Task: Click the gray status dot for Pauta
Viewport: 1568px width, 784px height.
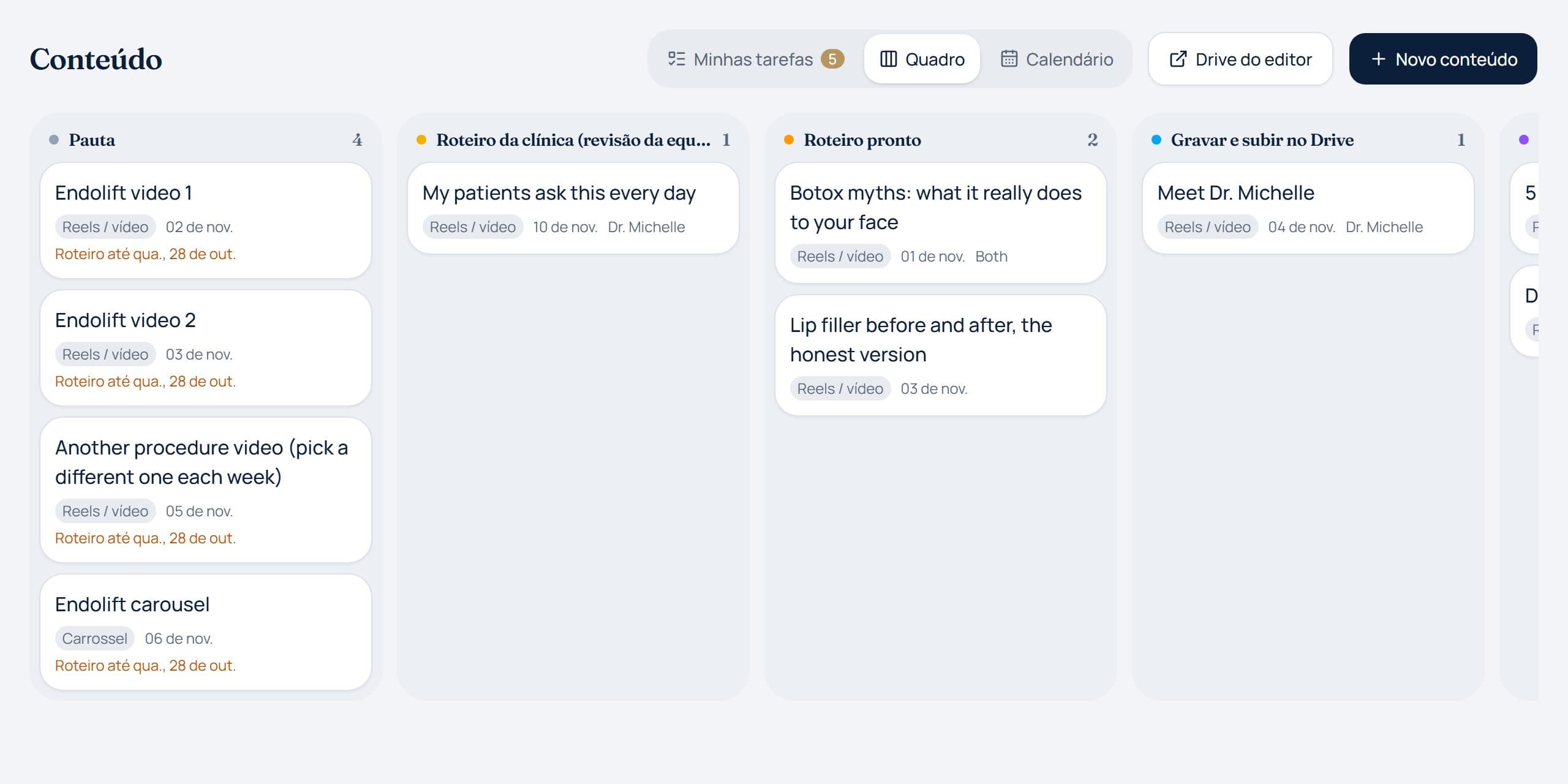Action: click(54, 140)
